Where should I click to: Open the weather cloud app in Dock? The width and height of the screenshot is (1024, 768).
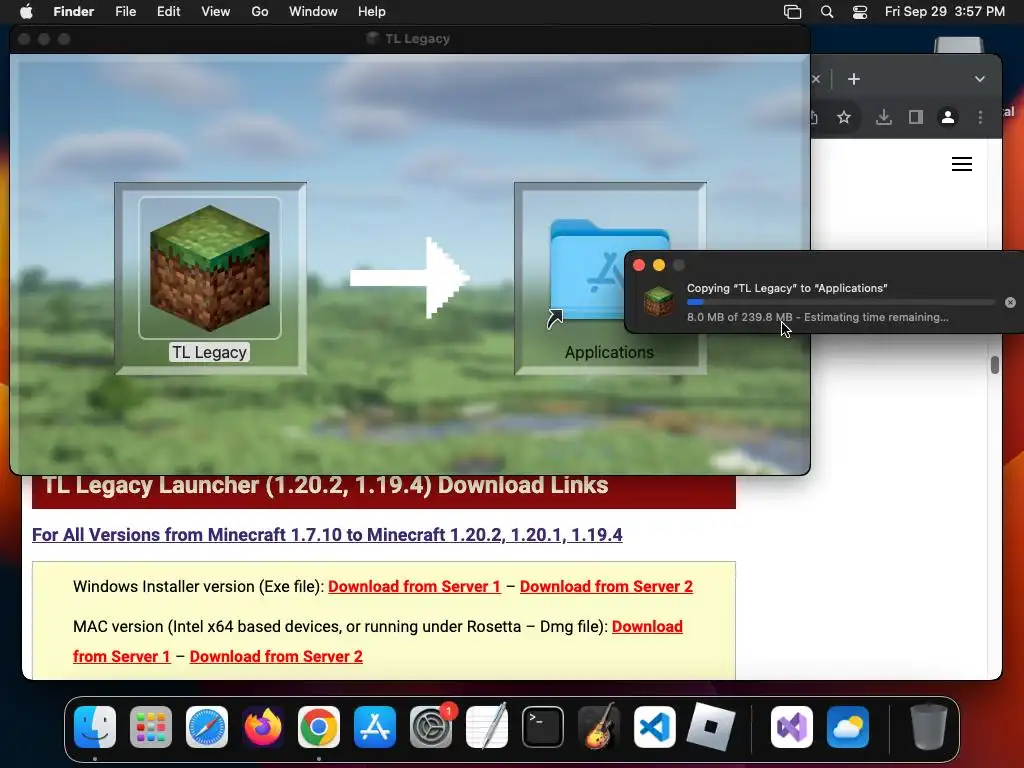pos(848,727)
